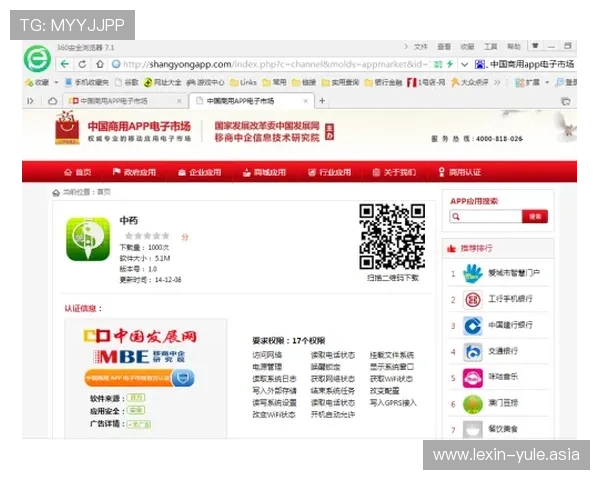
Task: Click the QR code for download
Action: click(392, 236)
